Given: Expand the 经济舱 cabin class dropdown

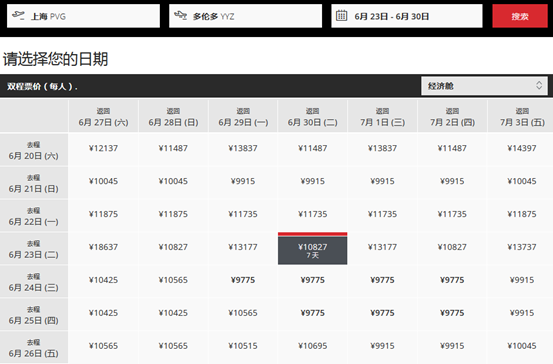Looking at the screenshot, I should [484, 86].
